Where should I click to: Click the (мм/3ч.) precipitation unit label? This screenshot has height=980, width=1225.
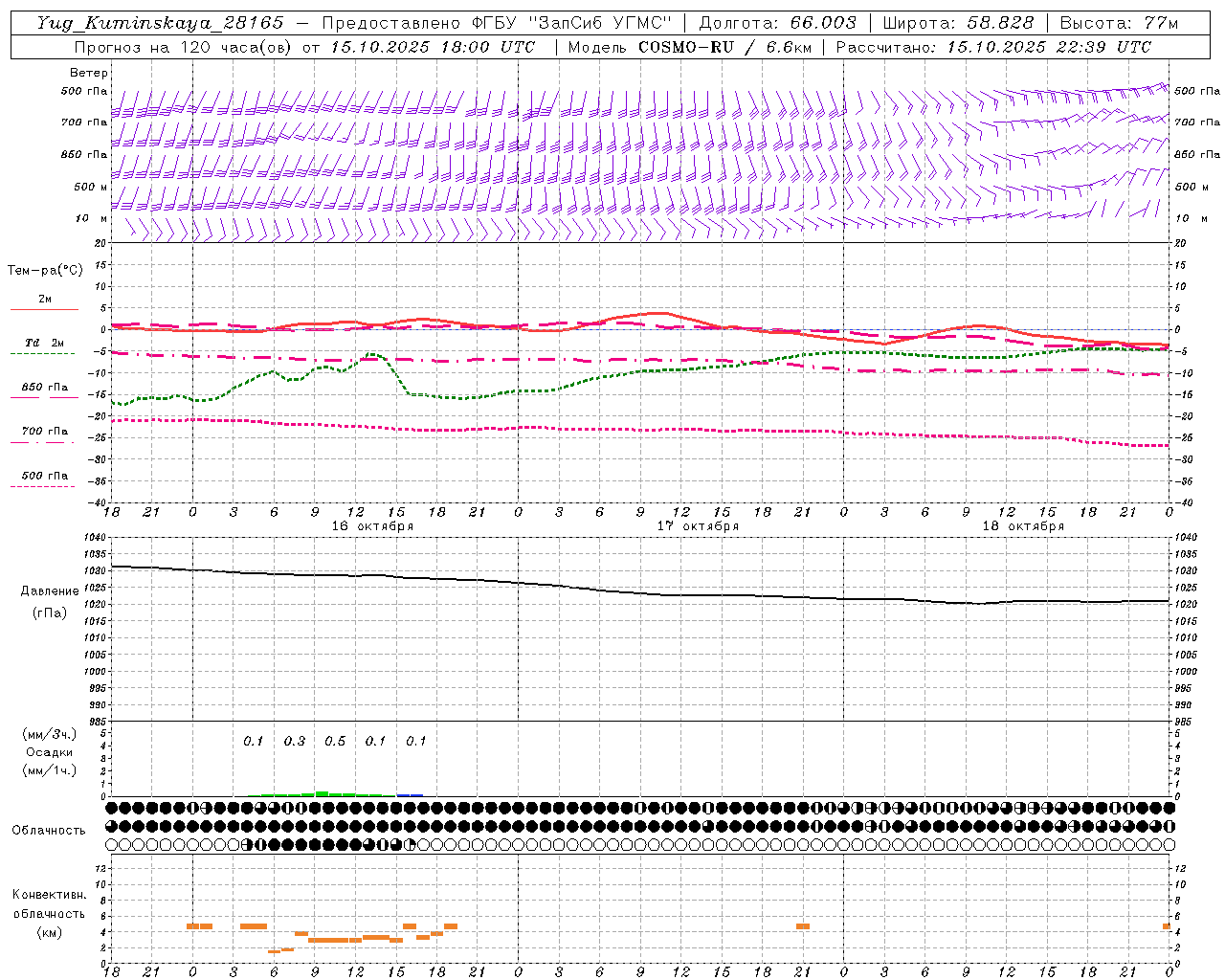coord(50,734)
